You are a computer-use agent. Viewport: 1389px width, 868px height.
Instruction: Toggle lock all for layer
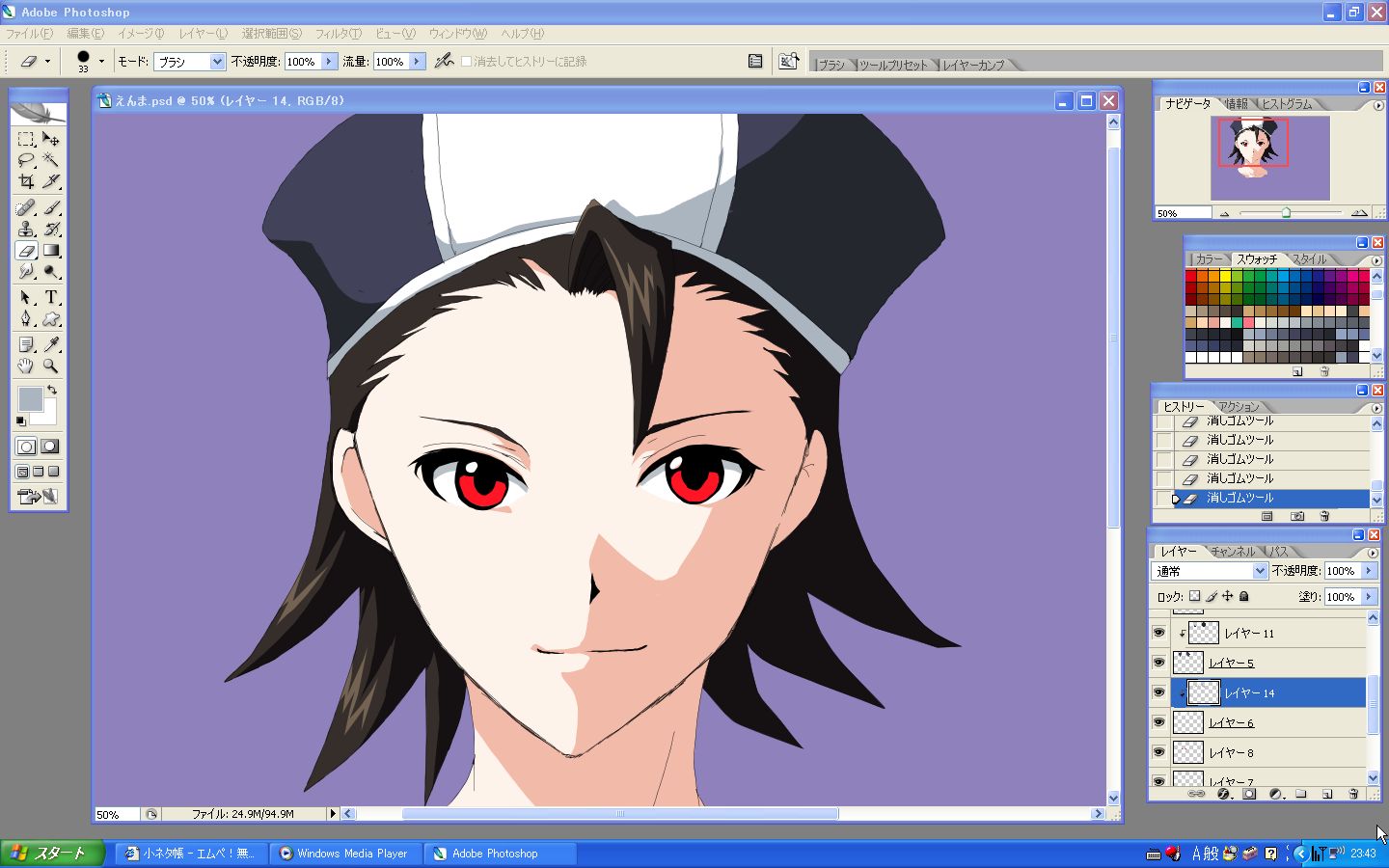(x=1244, y=596)
